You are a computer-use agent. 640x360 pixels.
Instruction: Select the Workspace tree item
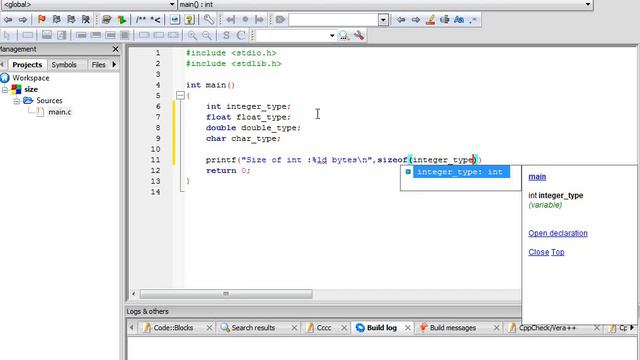click(x=31, y=78)
